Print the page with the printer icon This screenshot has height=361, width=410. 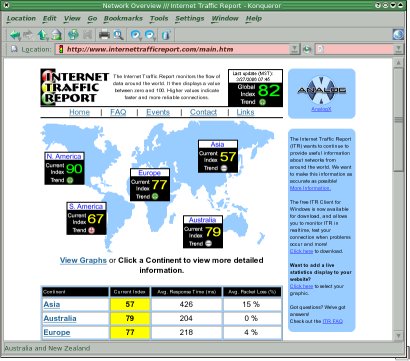pos(104,35)
